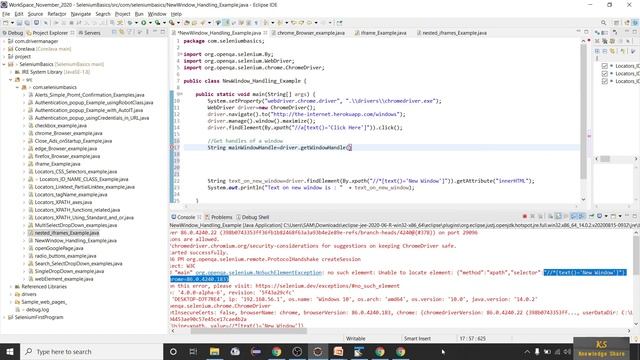Switch to chrome_Browser_example.java editor tab
Screen dimensions: 640x360
[311, 33]
